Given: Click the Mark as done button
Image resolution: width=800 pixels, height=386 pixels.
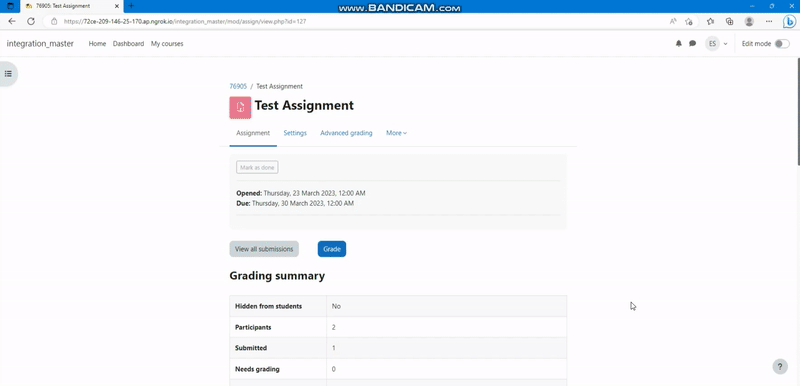Looking at the screenshot, I should [x=257, y=167].
